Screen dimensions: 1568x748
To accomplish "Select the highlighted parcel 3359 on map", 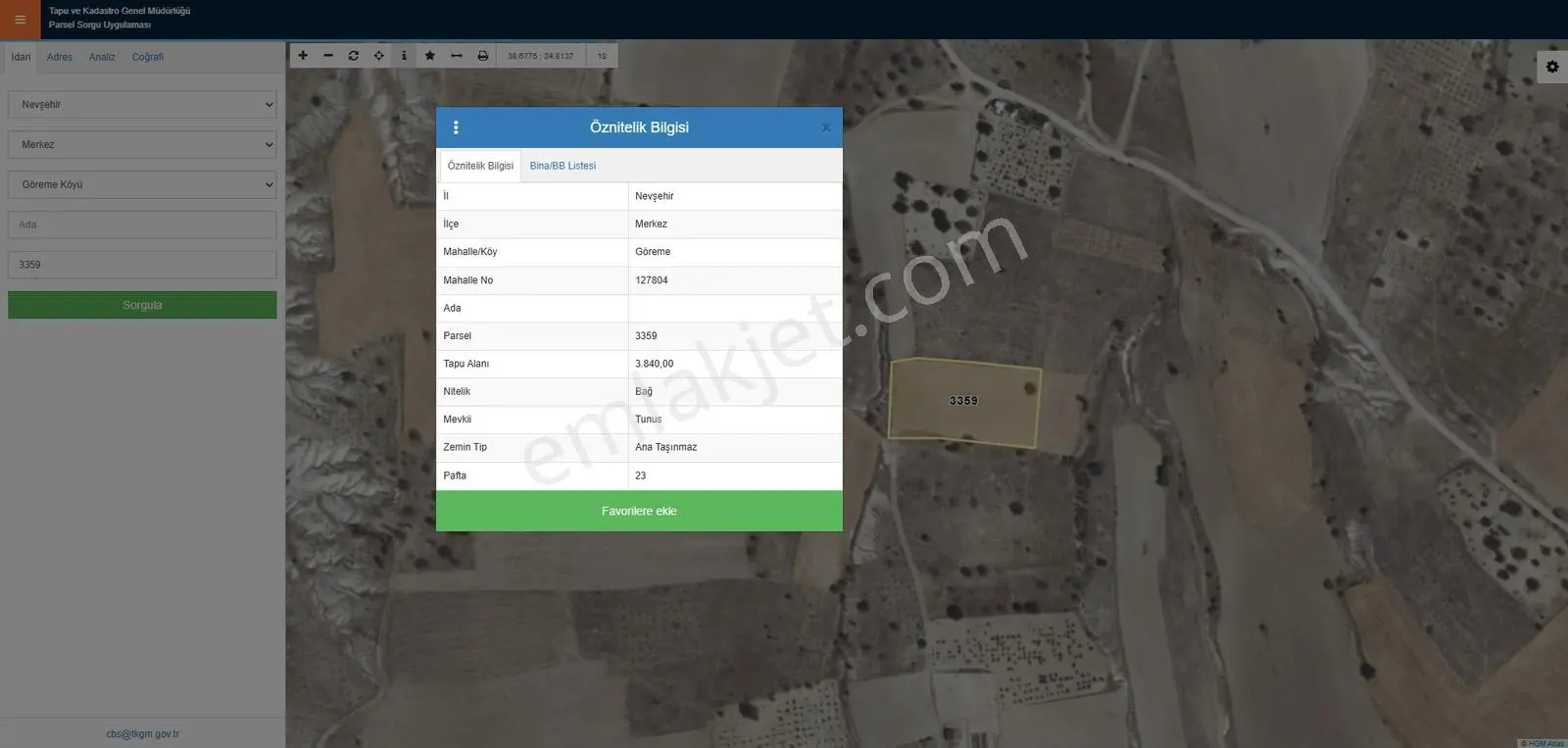I will (x=964, y=402).
